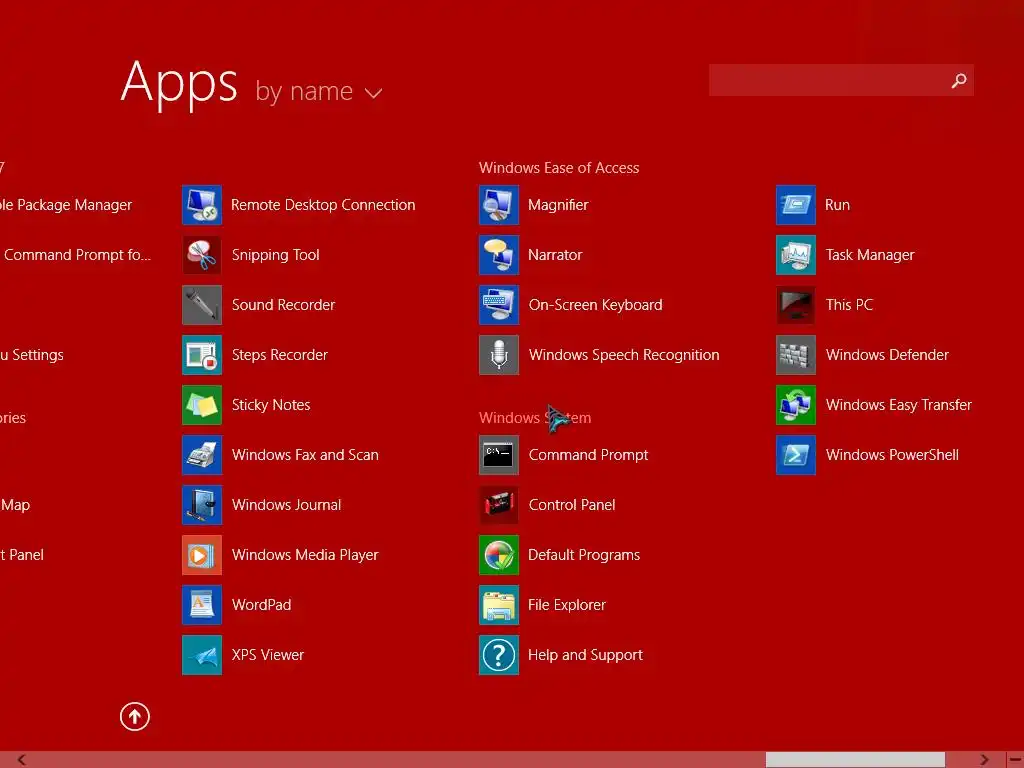1024x768 pixels.
Task: Launch the Run icon
Action: [796, 205]
